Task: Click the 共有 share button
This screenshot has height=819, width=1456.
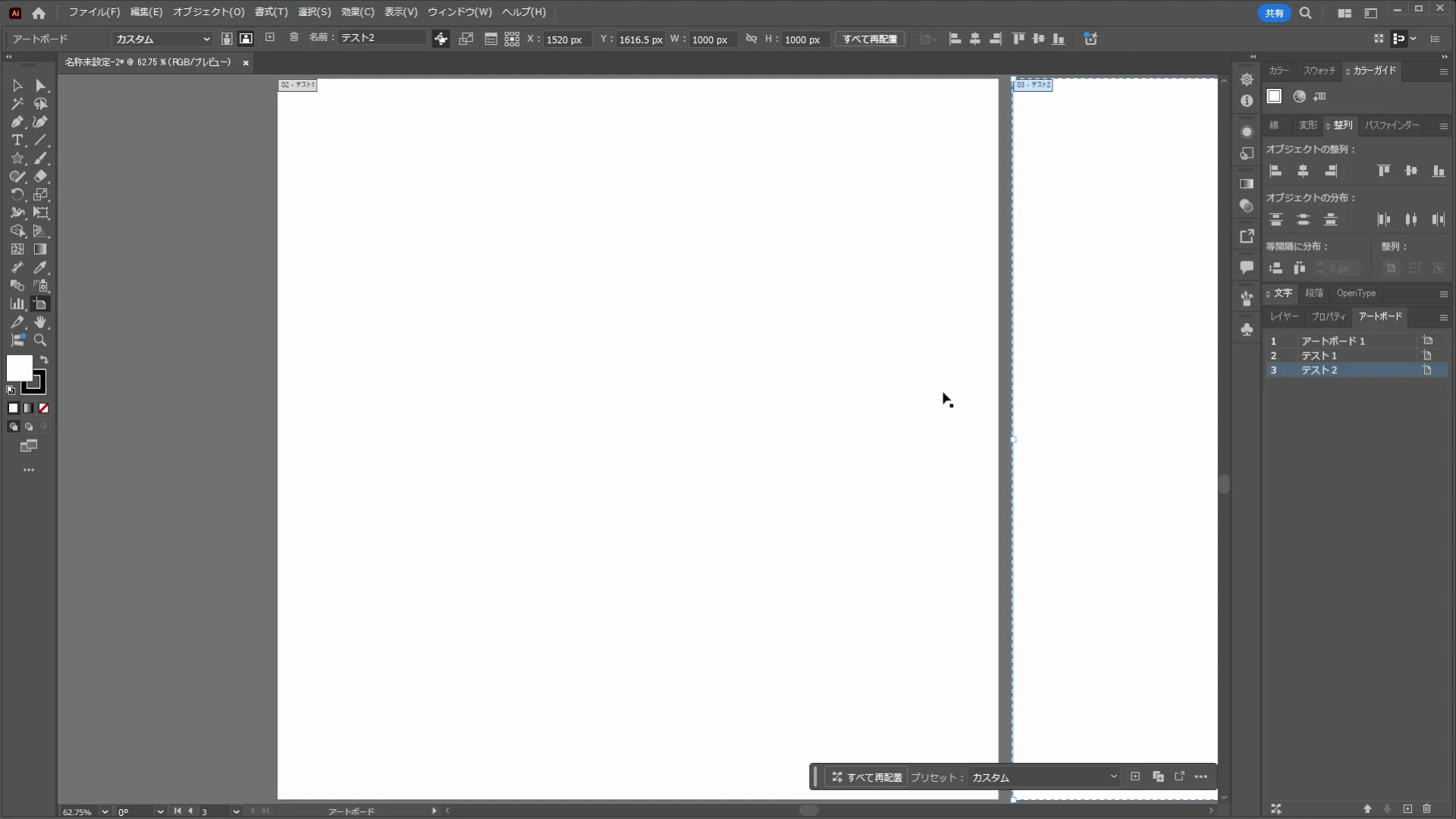Action: coord(1274,13)
